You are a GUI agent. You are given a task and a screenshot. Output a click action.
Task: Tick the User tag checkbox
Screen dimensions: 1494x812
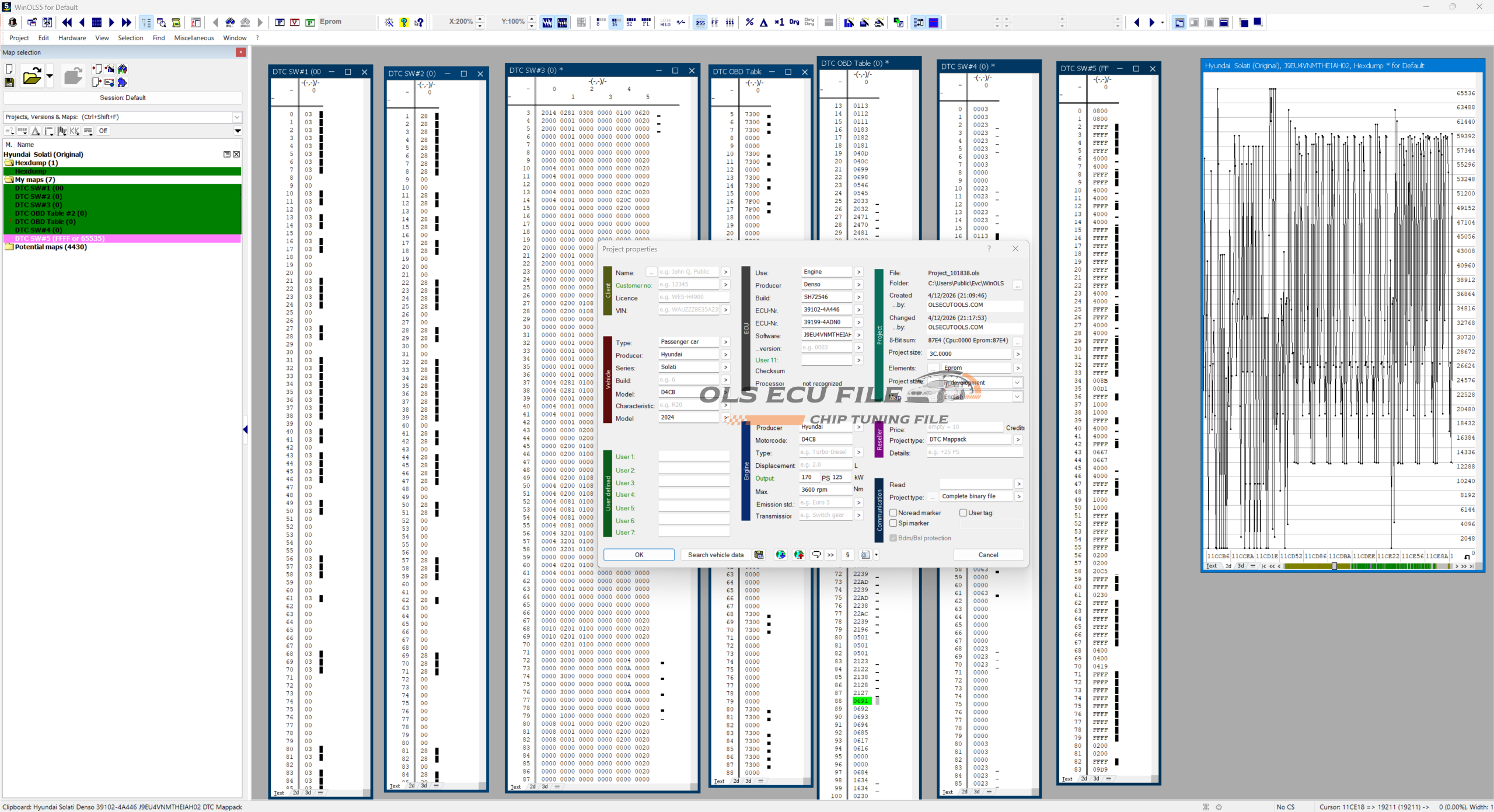pos(963,513)
